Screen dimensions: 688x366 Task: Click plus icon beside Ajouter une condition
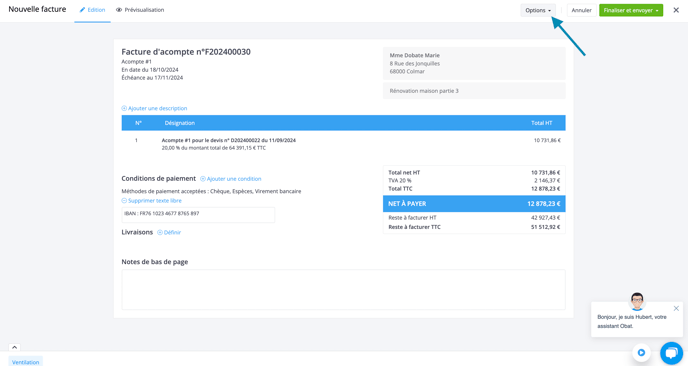click(203, 179)
